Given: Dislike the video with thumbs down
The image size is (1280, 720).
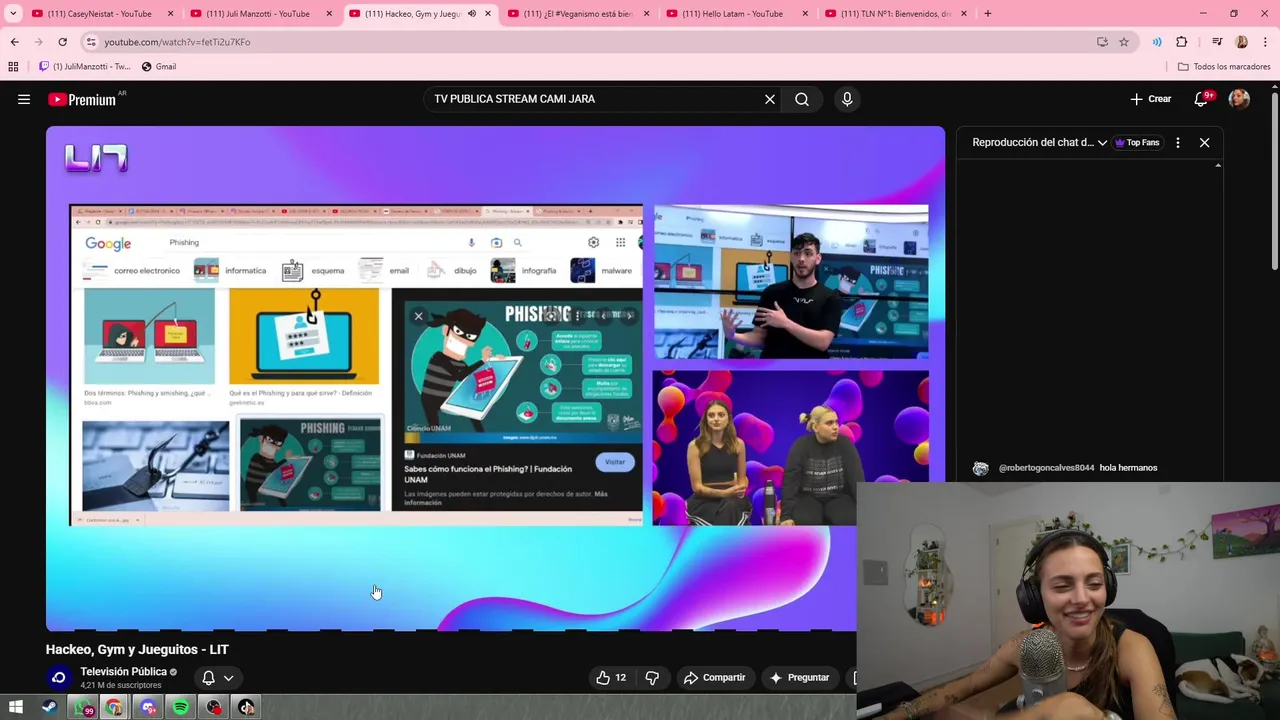Looking at the screenshot, I should (x=652, y=678).
